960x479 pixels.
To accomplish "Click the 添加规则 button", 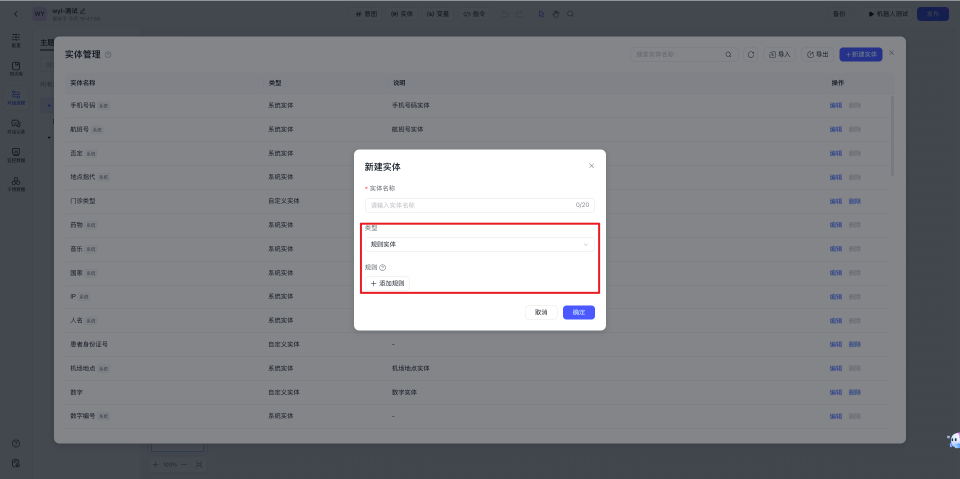I will [387, 284].
